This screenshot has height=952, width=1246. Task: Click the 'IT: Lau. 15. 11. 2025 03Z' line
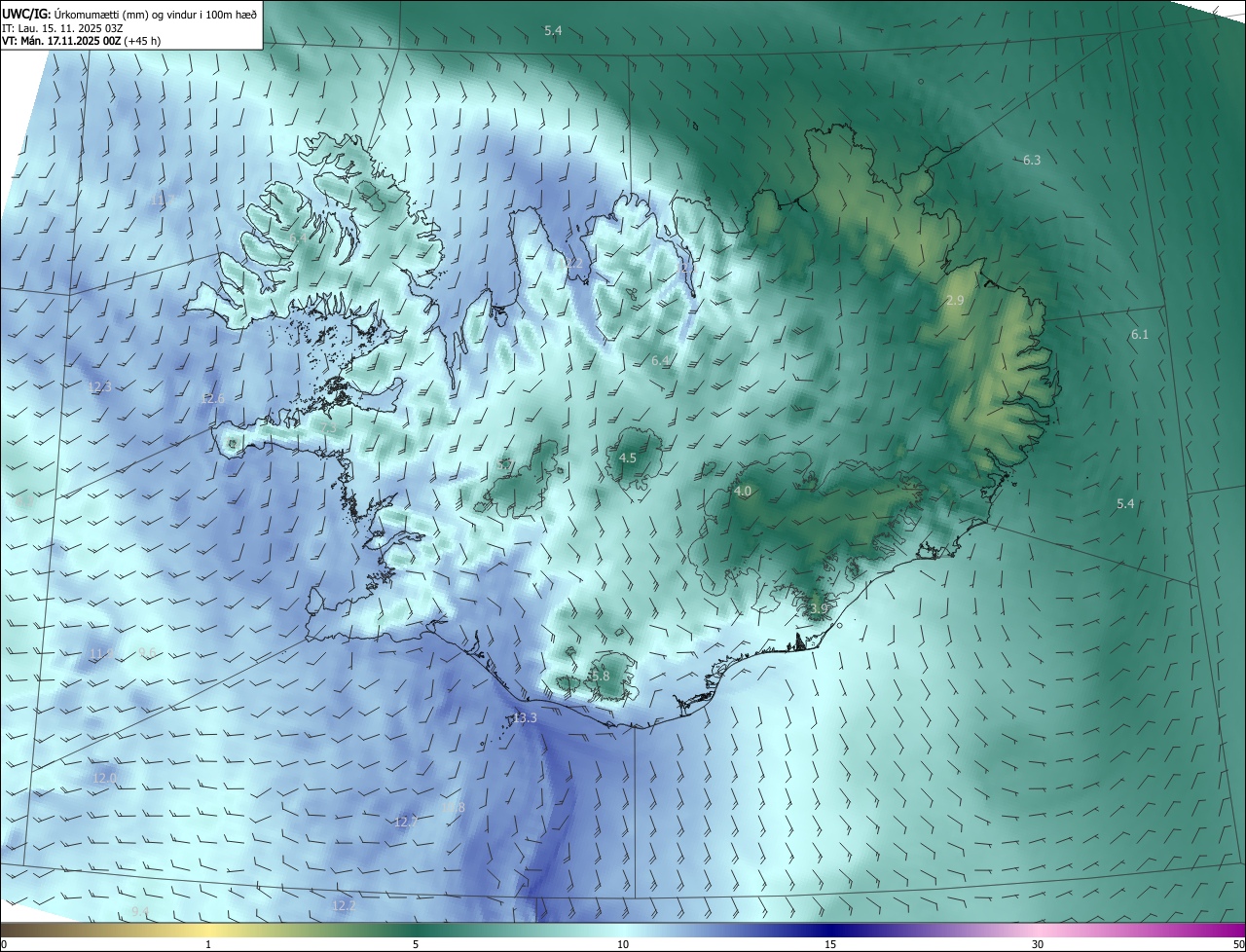(x=62, y=28)
